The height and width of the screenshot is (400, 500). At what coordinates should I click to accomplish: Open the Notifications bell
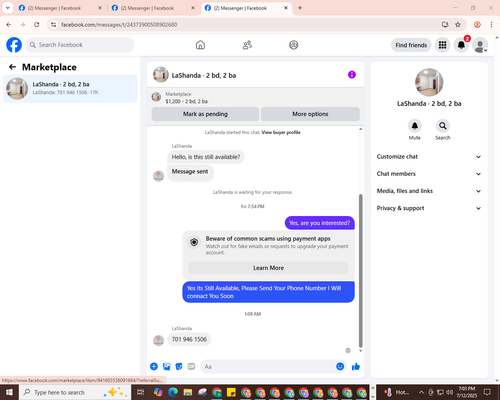461,45
